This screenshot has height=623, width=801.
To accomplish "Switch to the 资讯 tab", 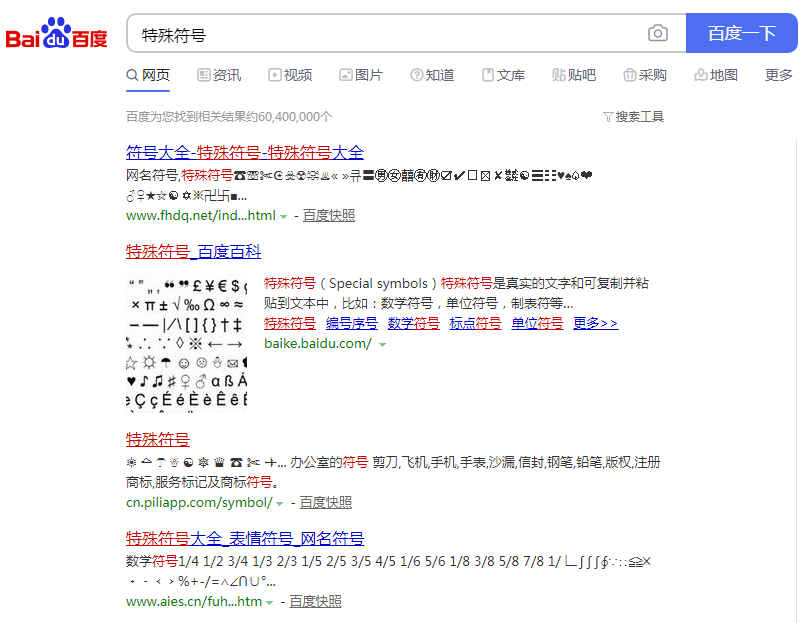I will (219, 75).
